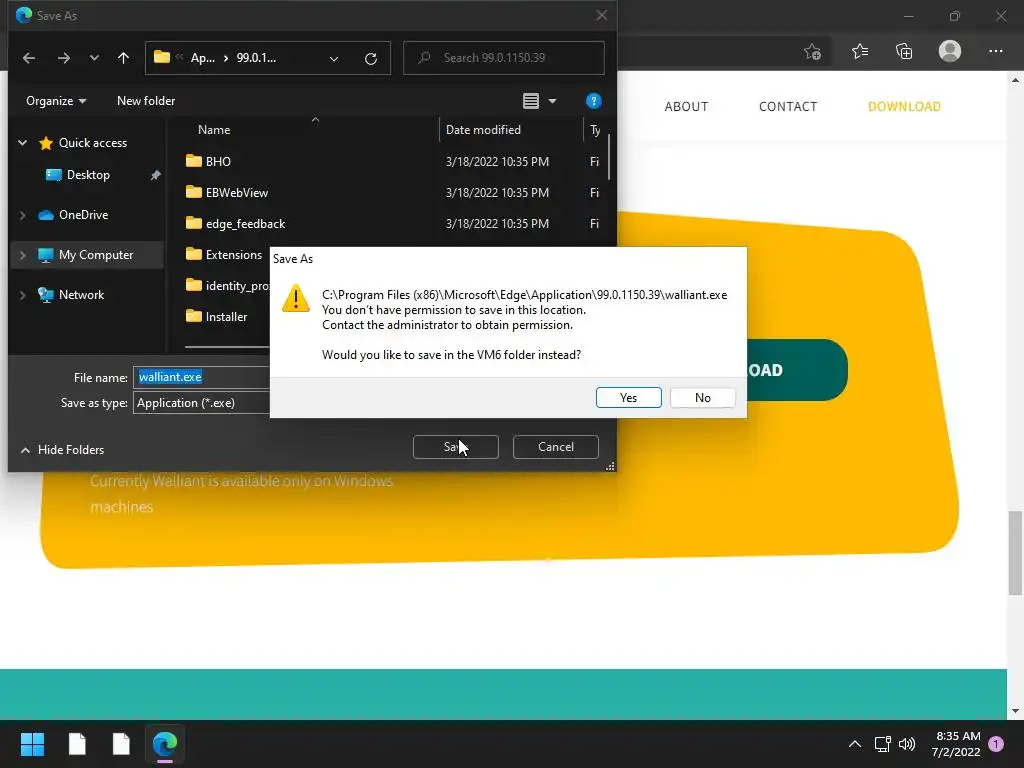Open second document icon on taskbar
1024x768 pixels.
[x=121, y=744]
